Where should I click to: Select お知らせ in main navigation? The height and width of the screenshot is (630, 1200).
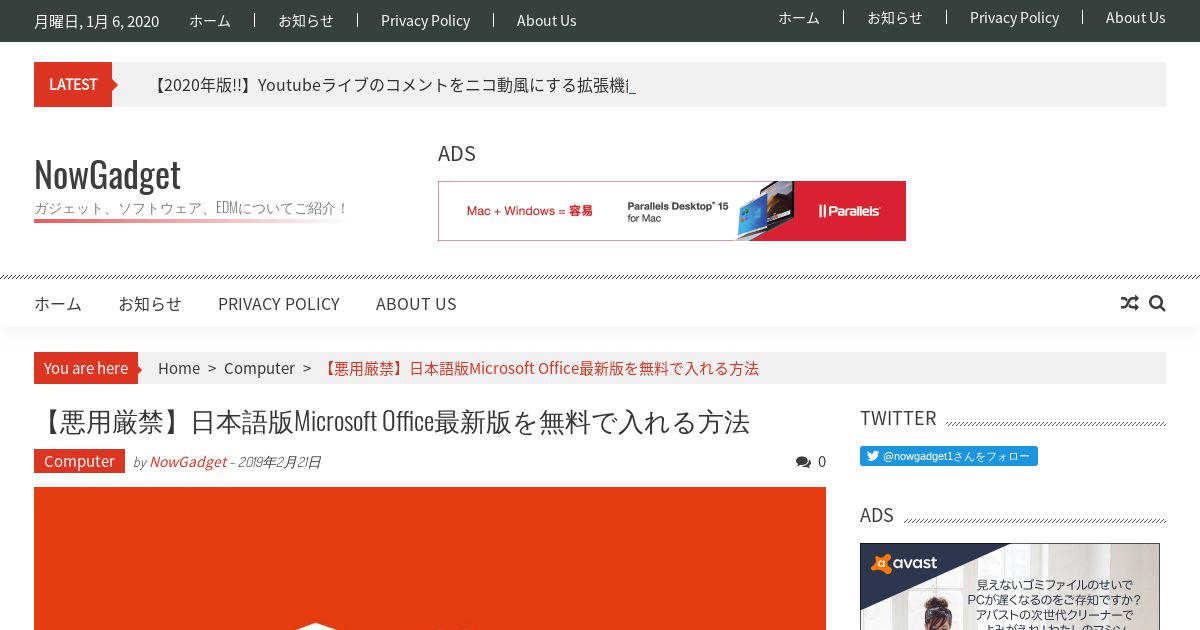[150, 304]
